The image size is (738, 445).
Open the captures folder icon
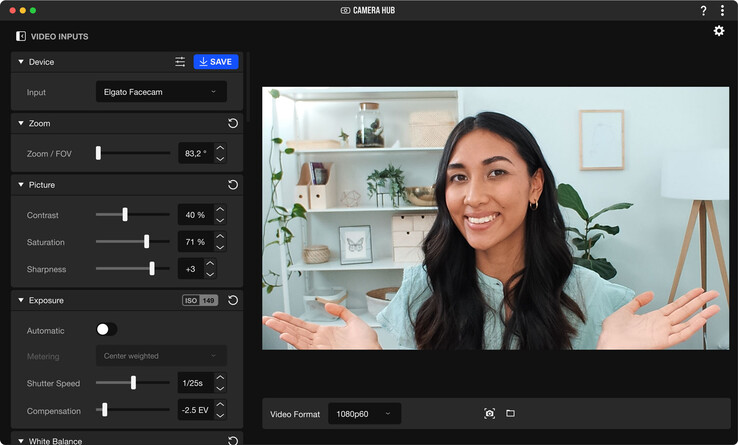tap(510, 413)
